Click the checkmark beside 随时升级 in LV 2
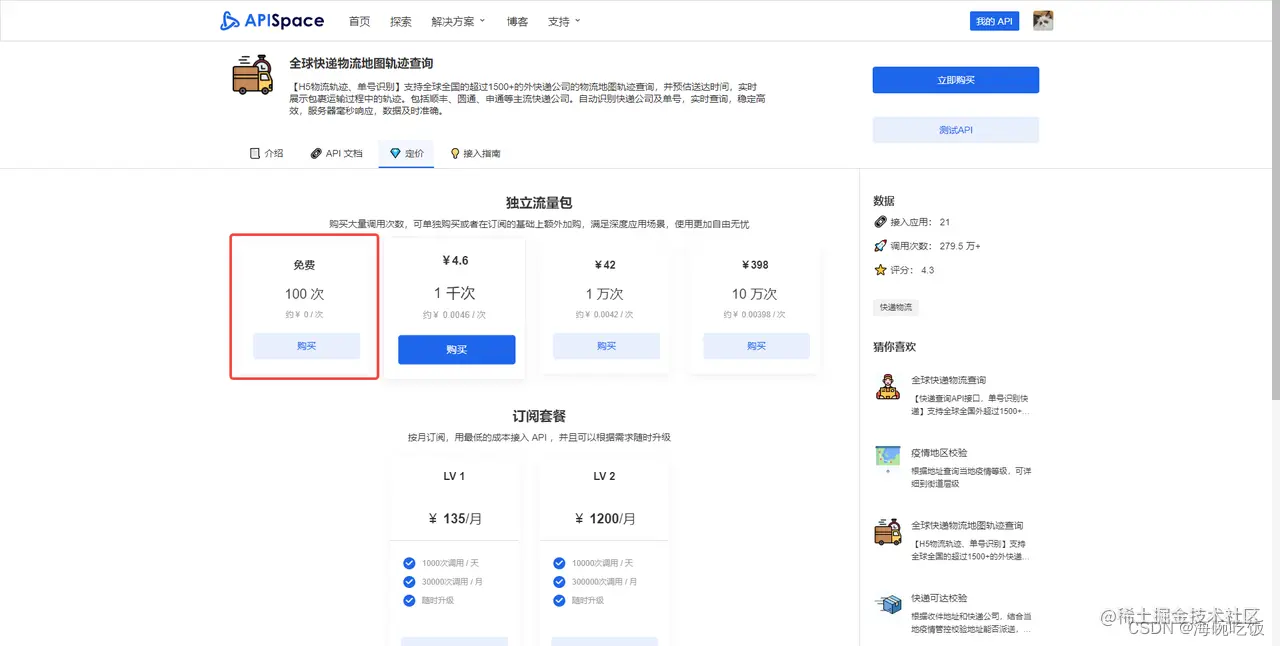This screenshot has height=646, width=1280. [x=559, y=601]
